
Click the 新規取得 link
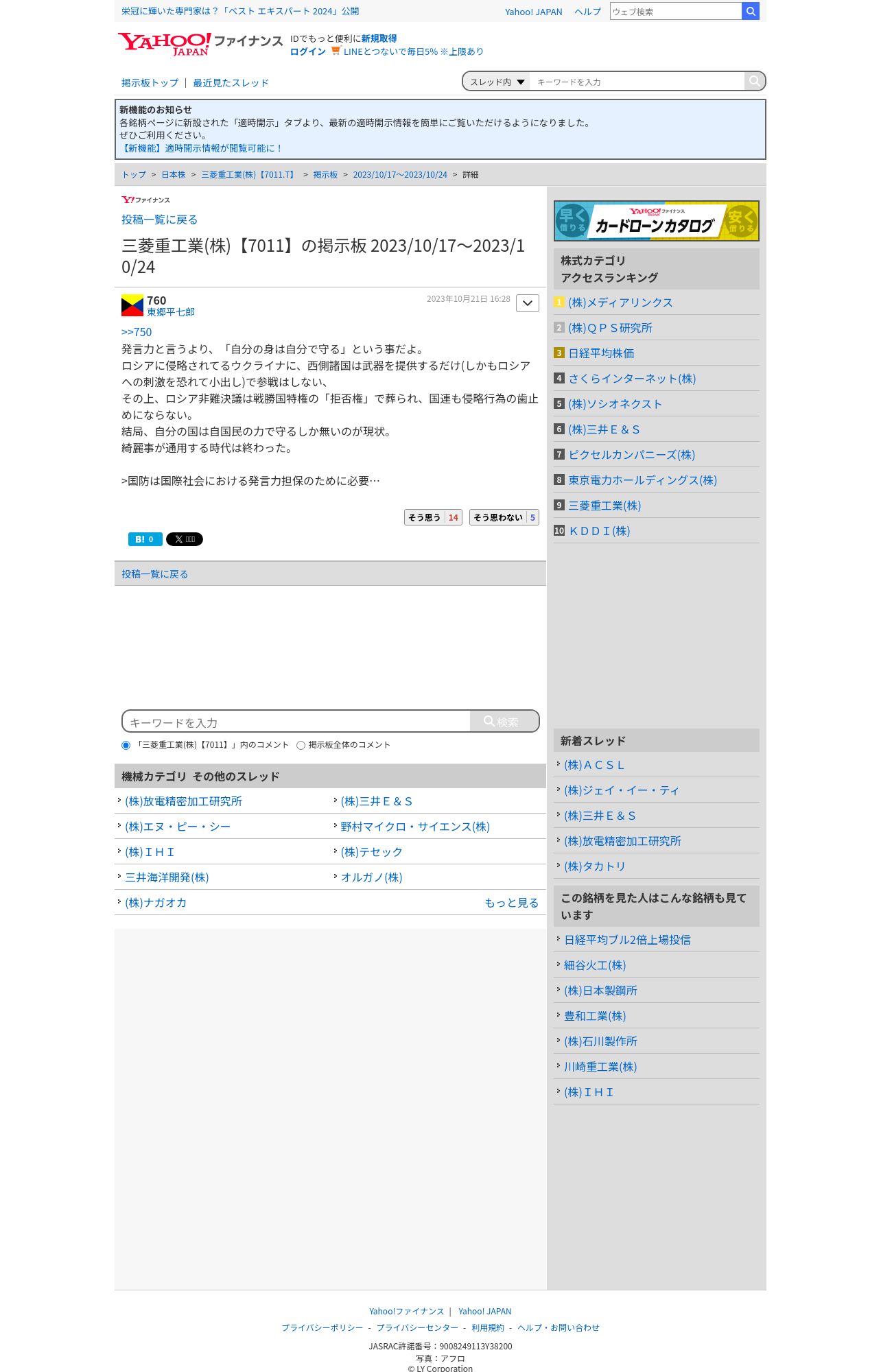click(379, 38)
